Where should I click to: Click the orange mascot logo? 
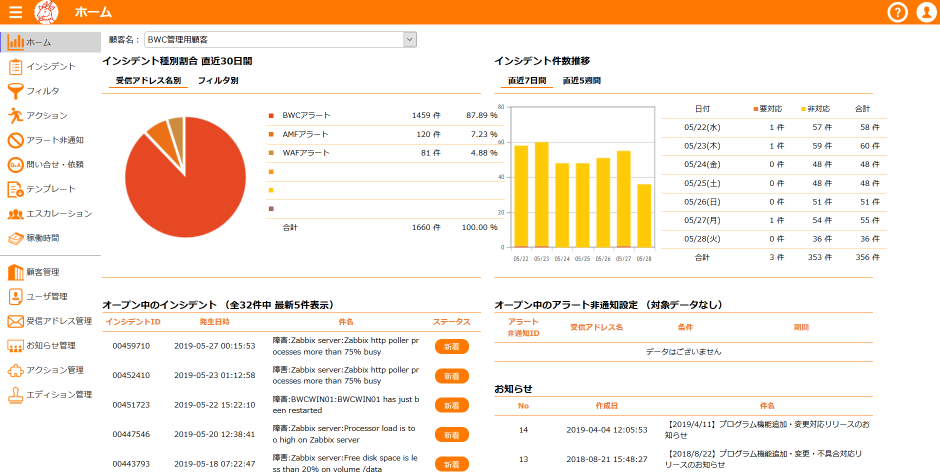pos(47,12)
